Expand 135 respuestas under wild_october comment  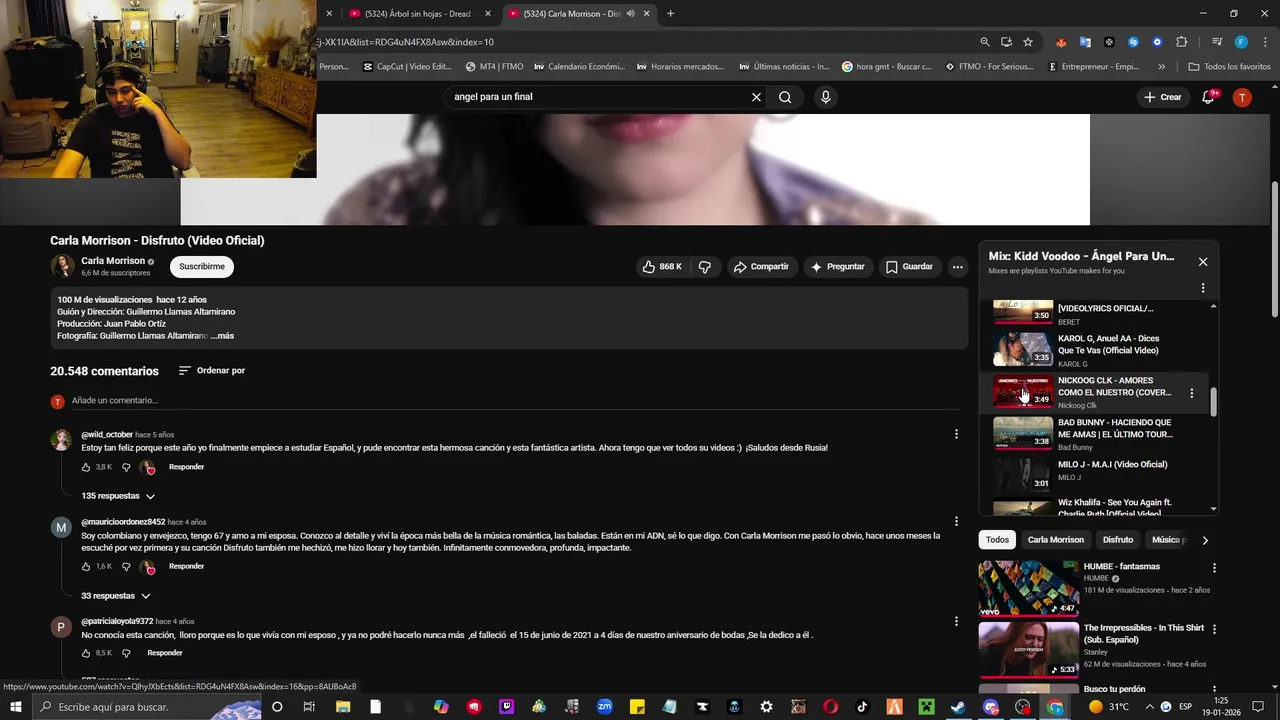click(x=118, y=496)
